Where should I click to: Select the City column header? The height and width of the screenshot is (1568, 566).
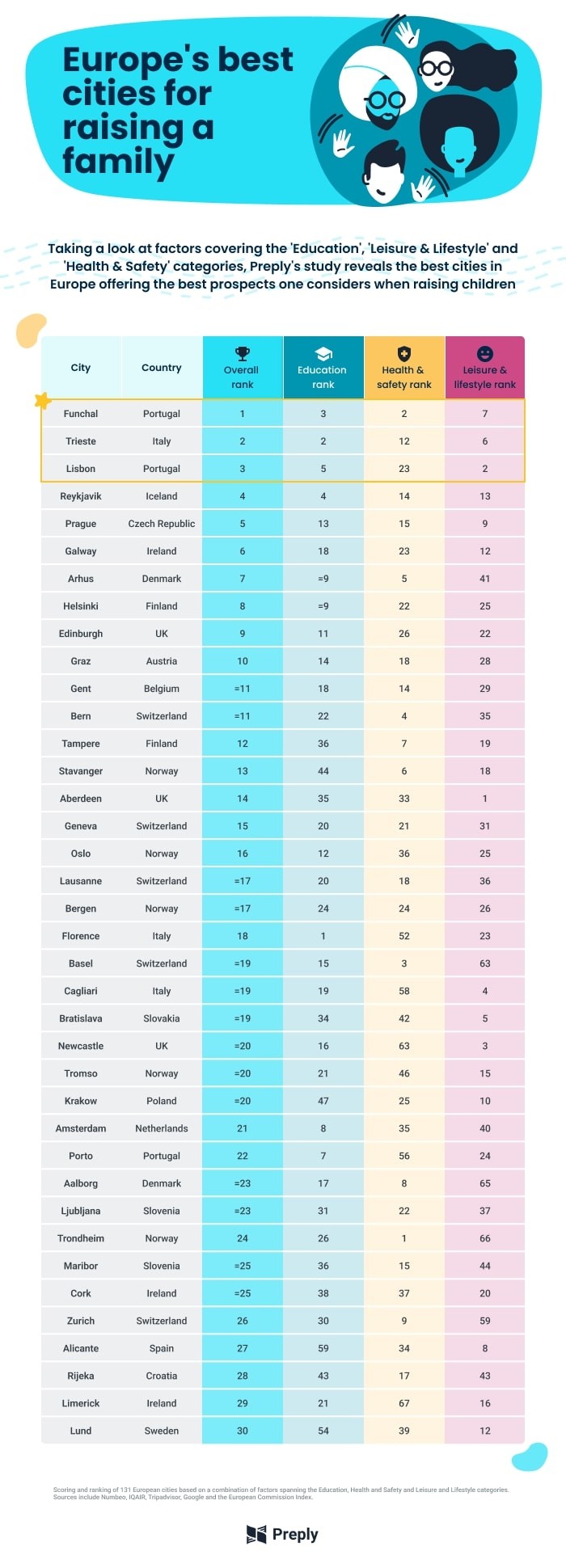(x=81, y=368)
